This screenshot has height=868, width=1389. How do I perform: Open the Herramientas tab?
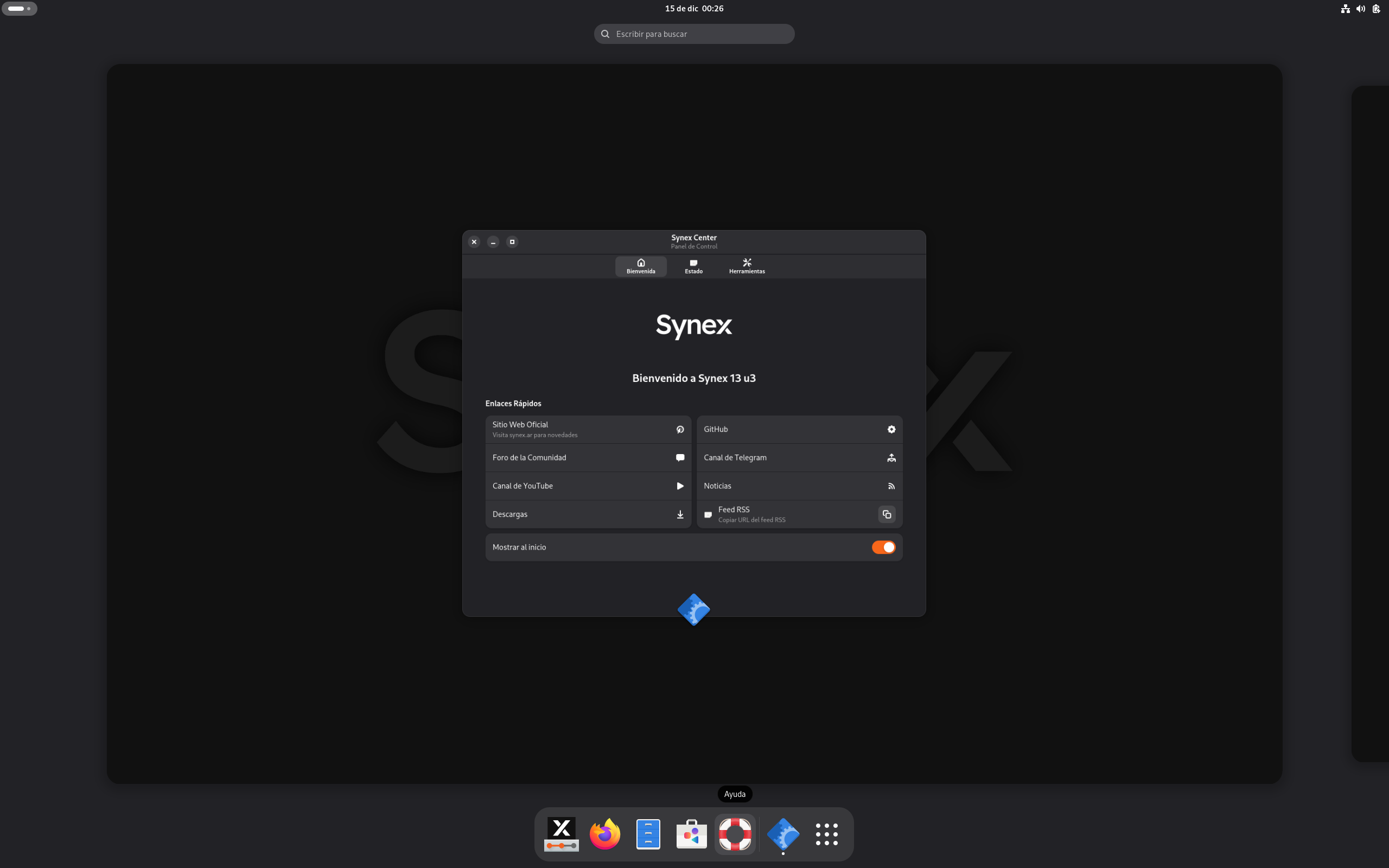pyautogui.click(x=747, y=266)
